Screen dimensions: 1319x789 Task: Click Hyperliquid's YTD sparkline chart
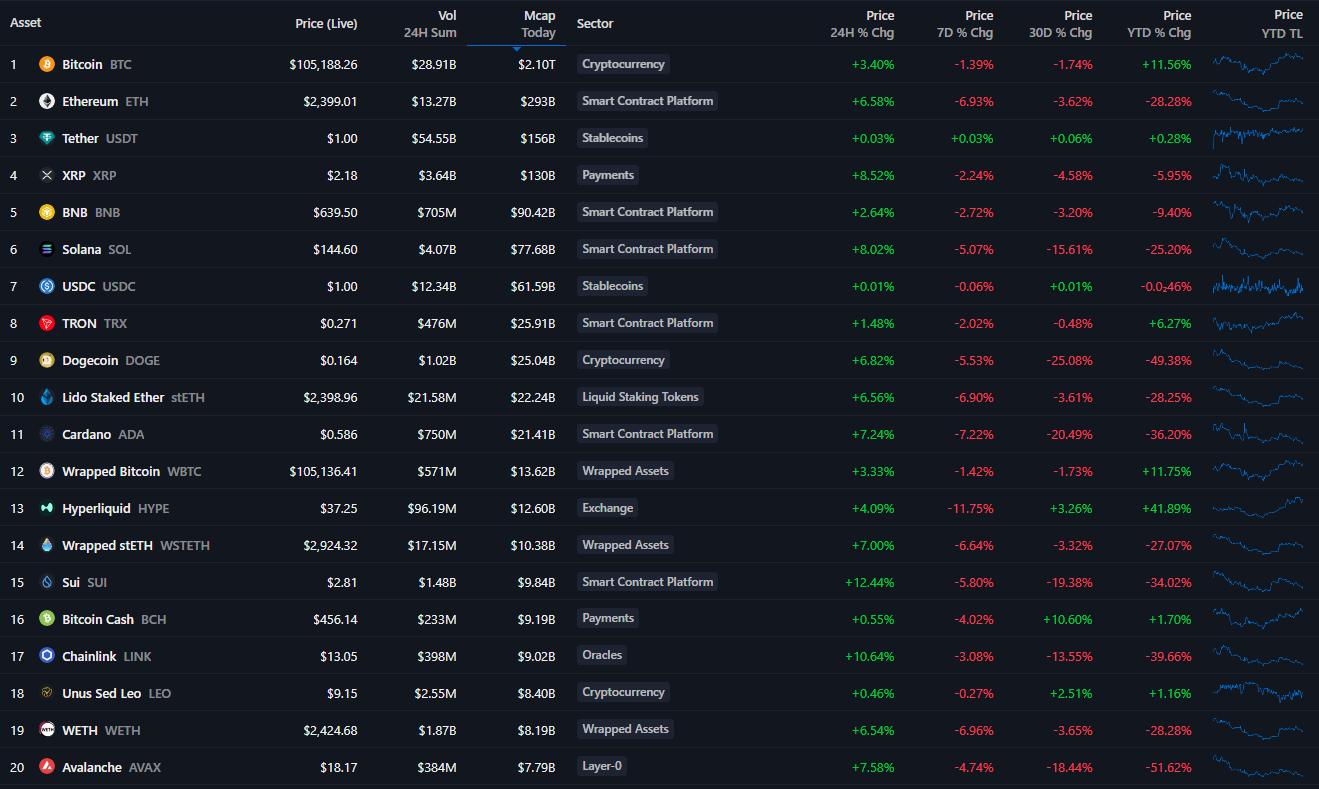1258,508
